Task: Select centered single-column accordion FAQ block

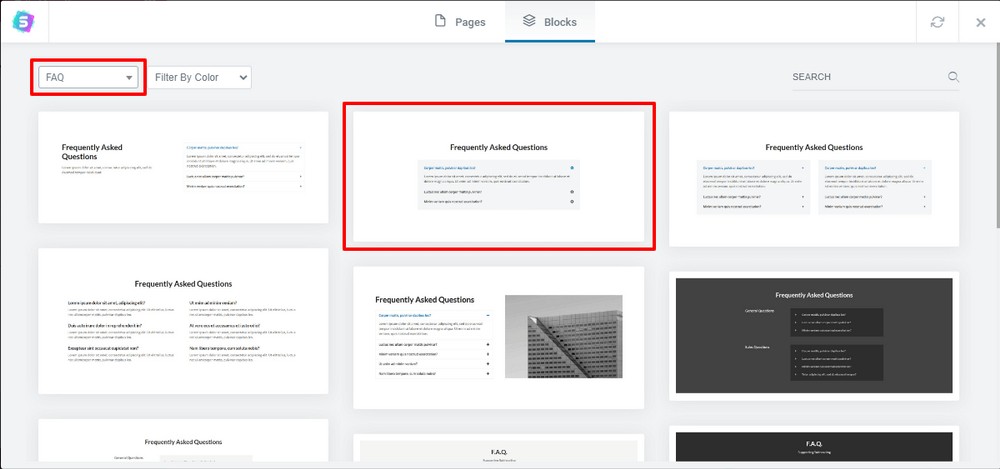Action: click(499, 176)
